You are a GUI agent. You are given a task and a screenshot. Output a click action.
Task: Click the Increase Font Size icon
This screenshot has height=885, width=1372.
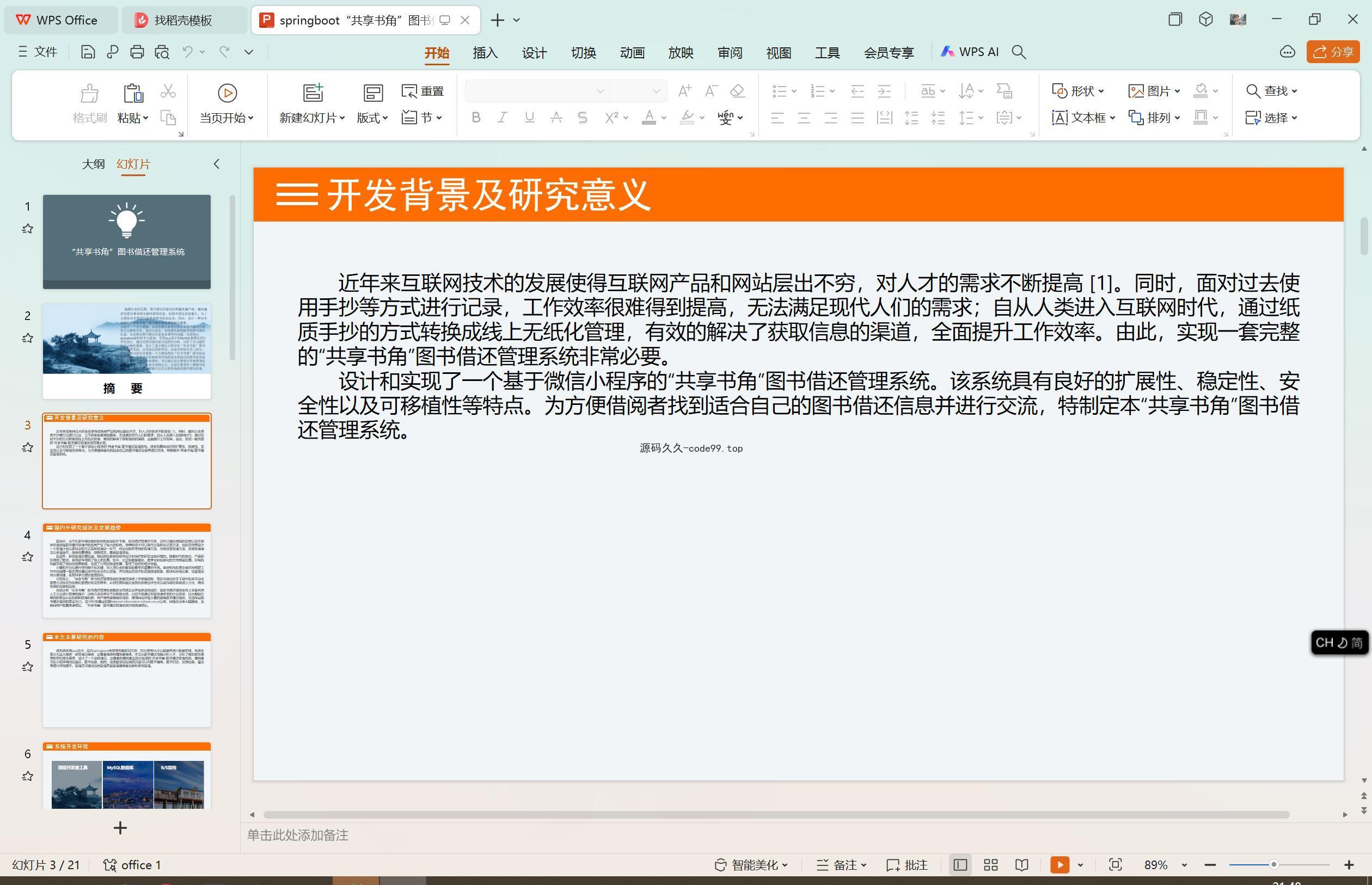point(684,91)
